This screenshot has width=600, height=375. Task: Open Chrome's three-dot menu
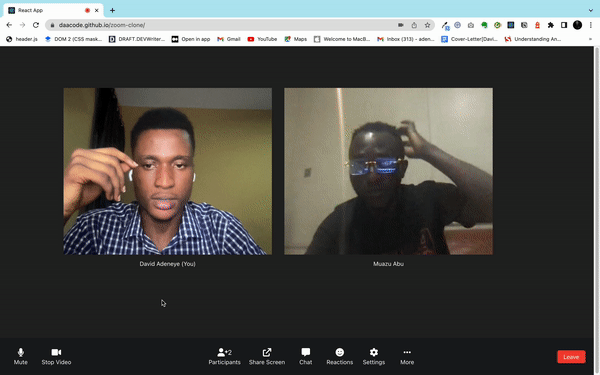591,25
